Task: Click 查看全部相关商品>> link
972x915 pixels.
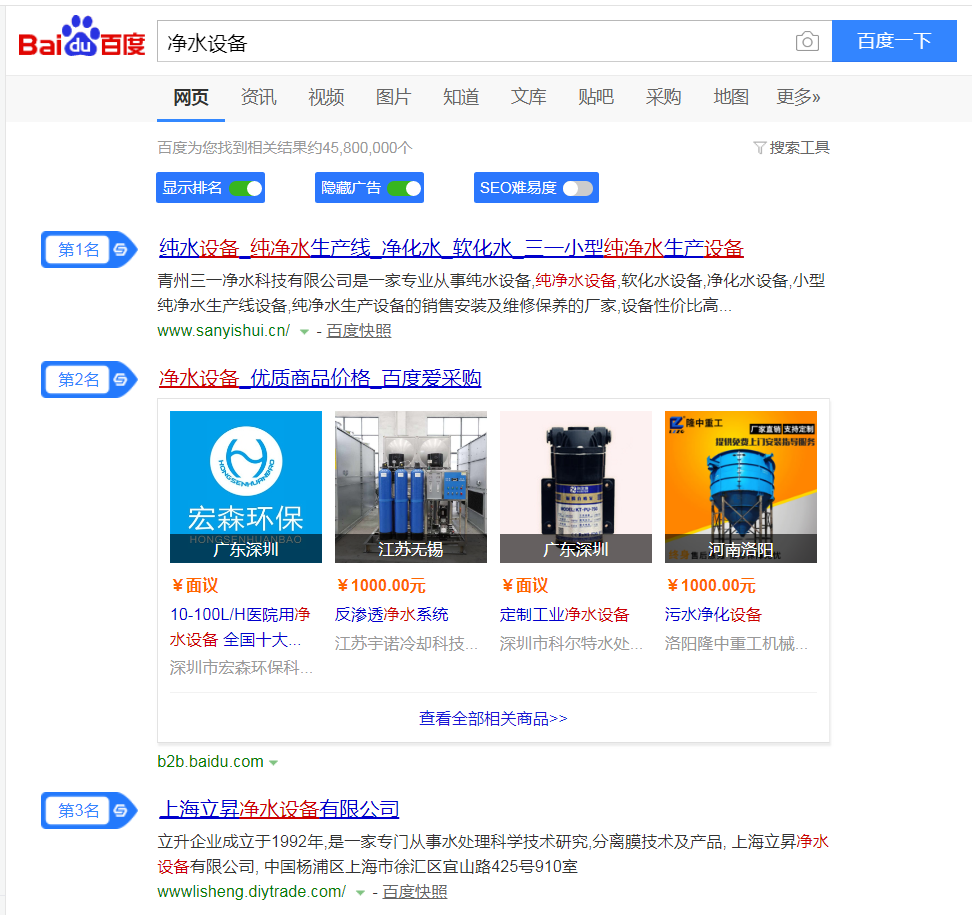Action: 493,718
